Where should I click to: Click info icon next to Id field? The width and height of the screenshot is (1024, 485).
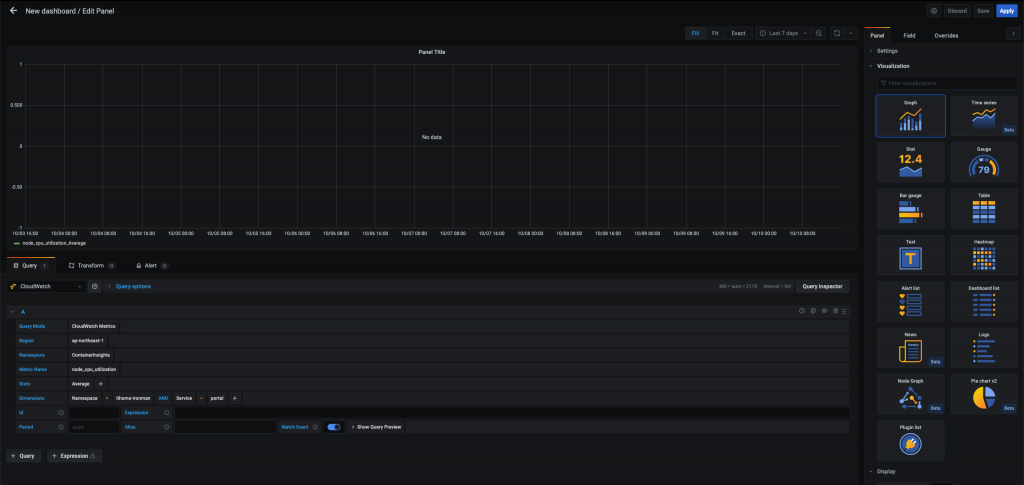click(x=61, y=413)
